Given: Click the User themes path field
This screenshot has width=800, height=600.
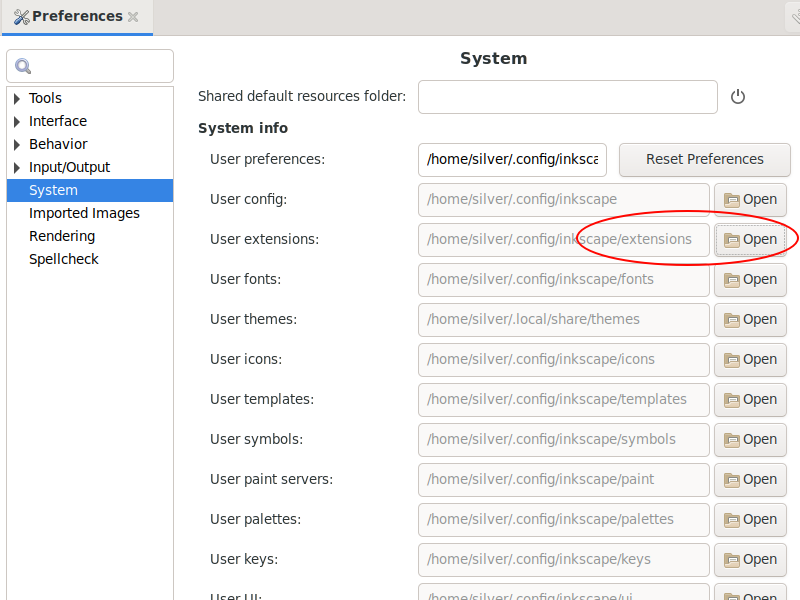Looking at the screenshot, I should point(564,319).
